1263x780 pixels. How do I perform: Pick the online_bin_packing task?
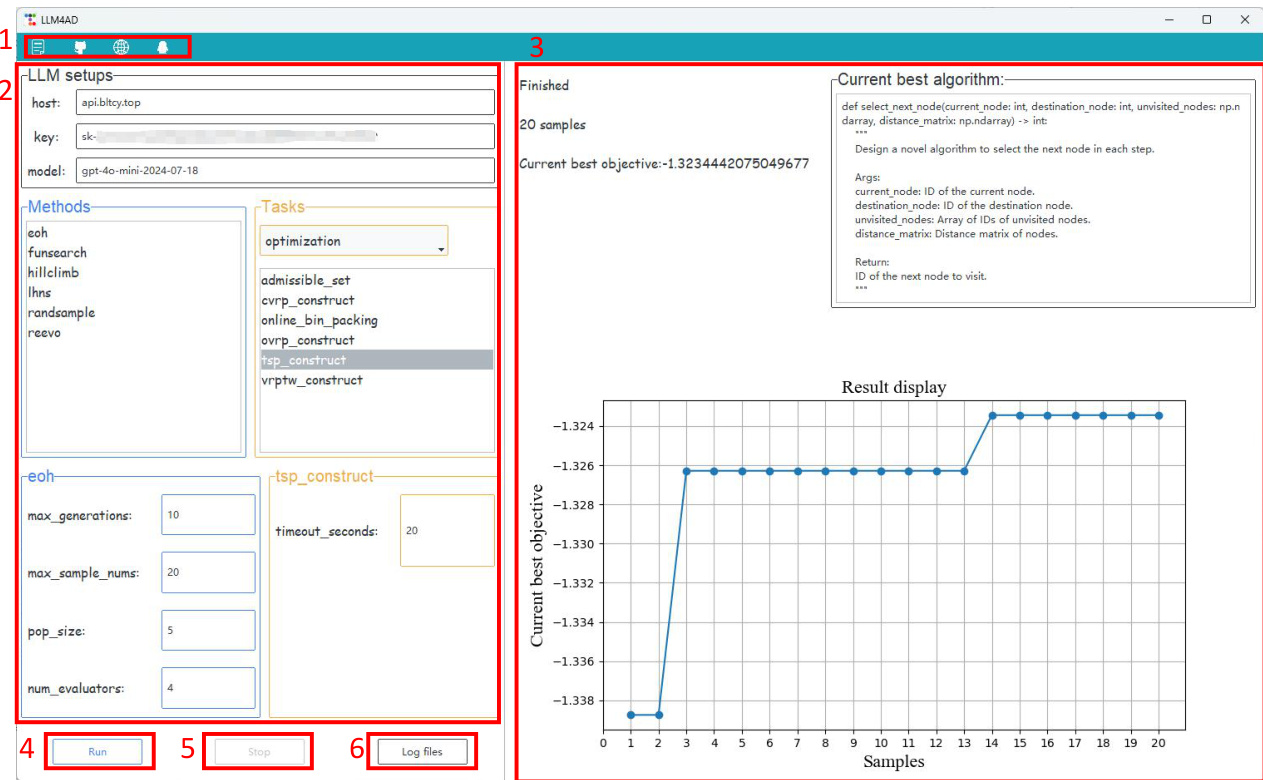tap(319, 321)
